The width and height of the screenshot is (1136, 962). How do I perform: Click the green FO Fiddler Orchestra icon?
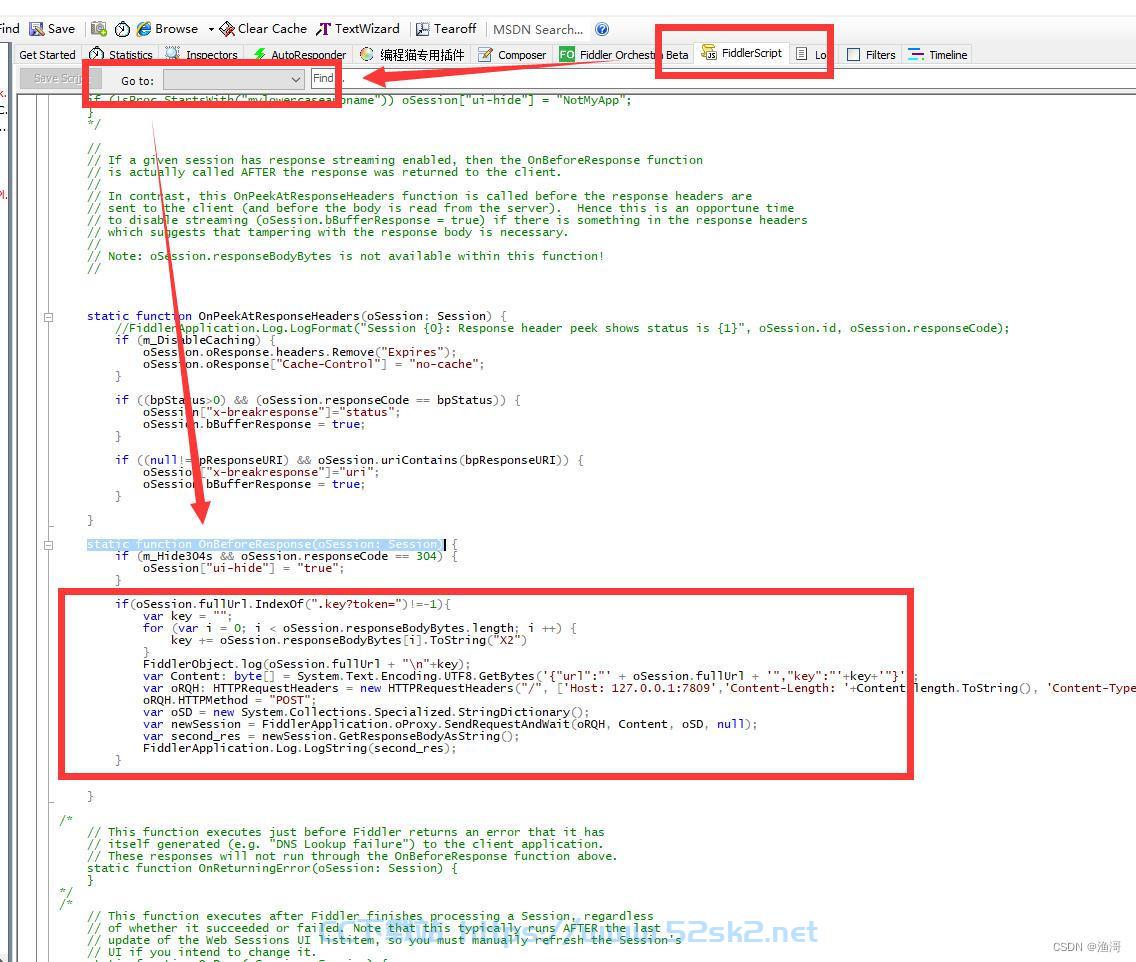[567, 54]
